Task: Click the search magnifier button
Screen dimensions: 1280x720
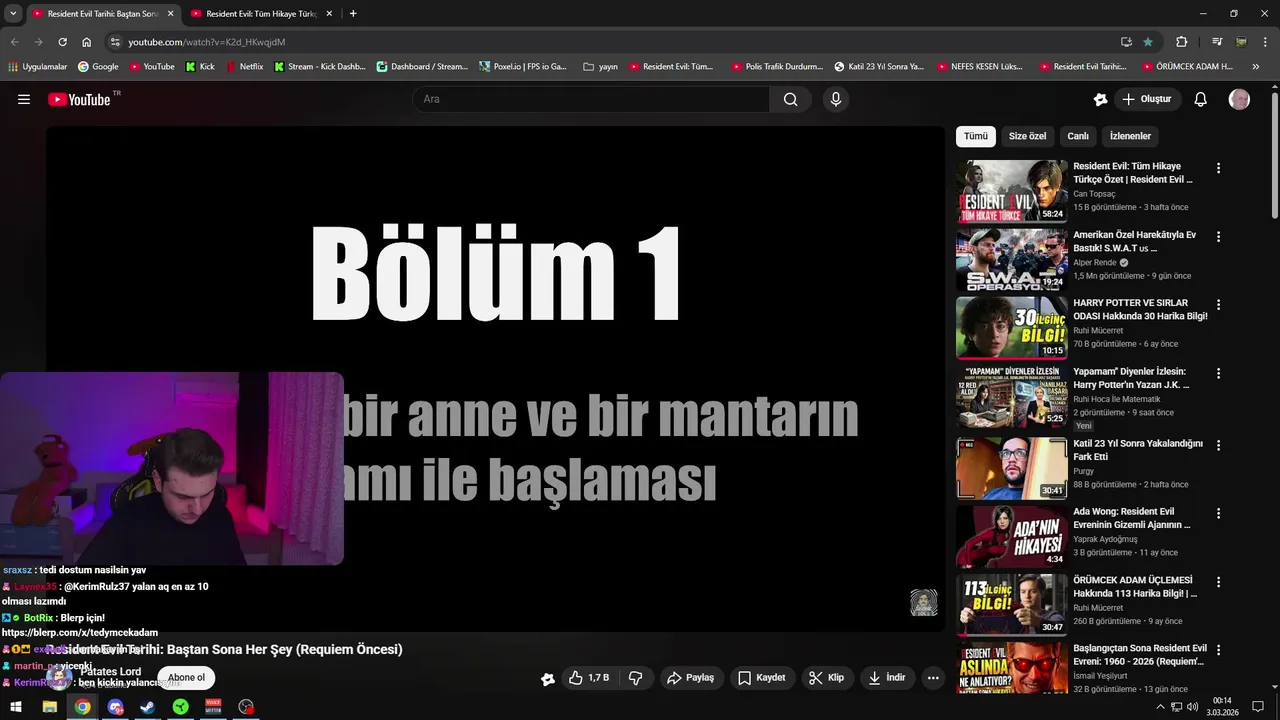Action: click(791, 99)
